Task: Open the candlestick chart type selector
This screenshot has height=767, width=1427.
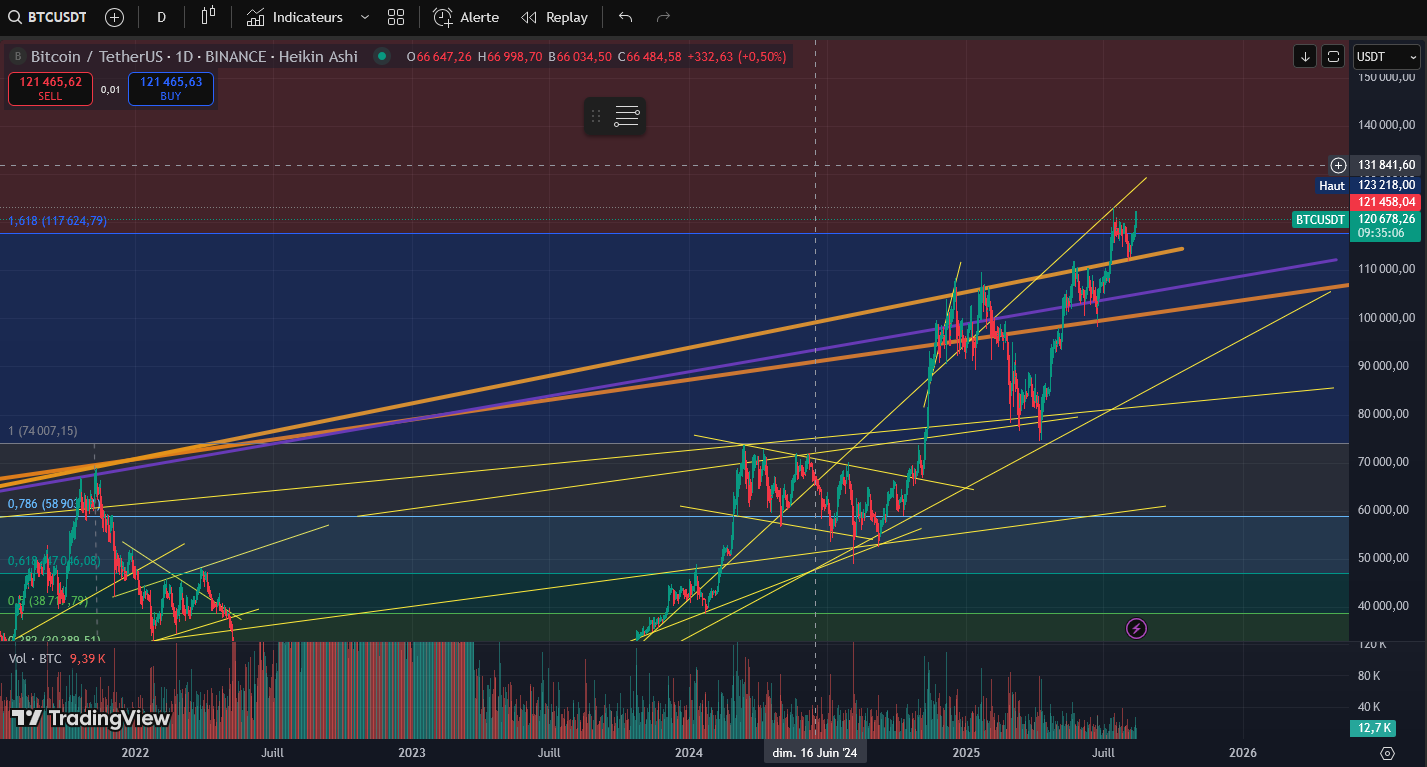Action: [x=208, y=17]
